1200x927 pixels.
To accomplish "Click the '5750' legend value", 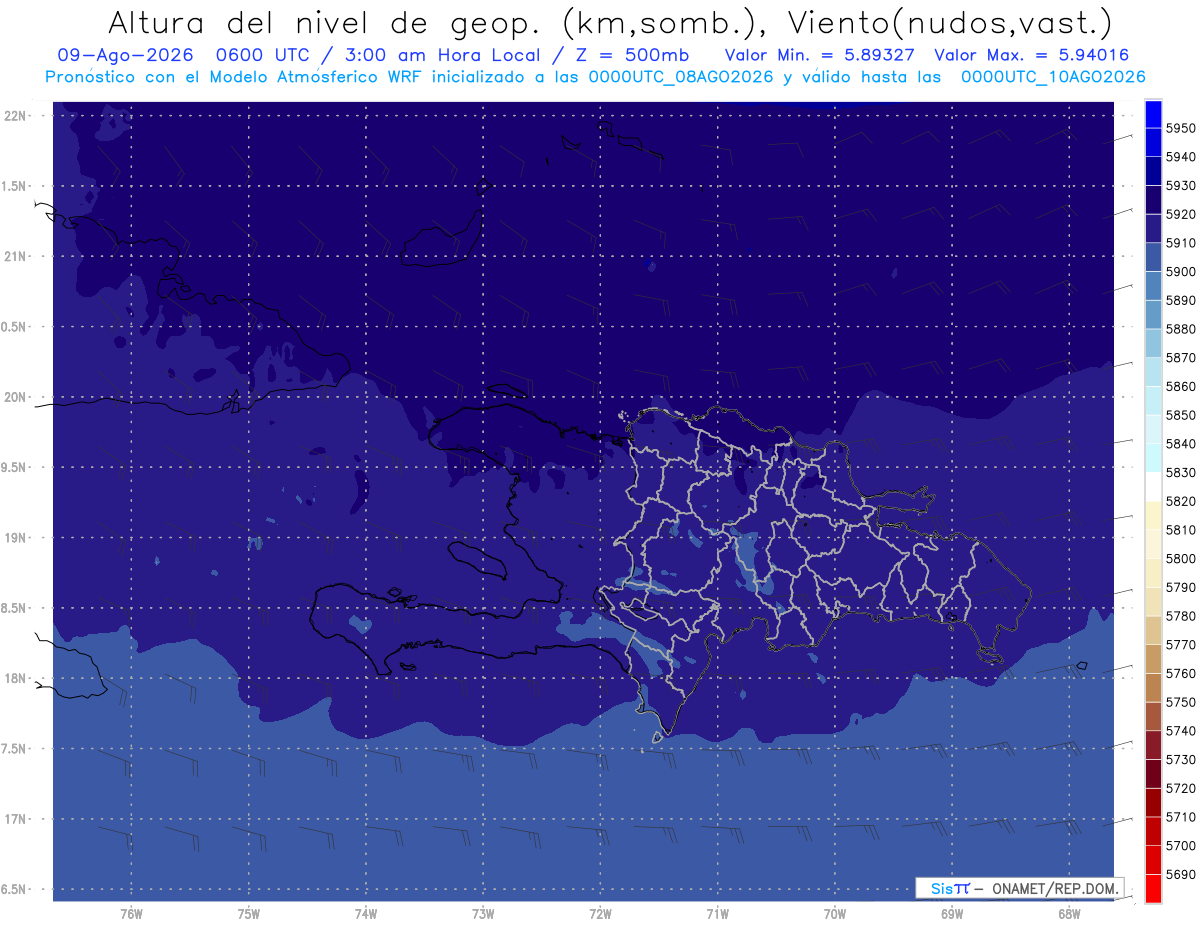I will pos(1181,702).
